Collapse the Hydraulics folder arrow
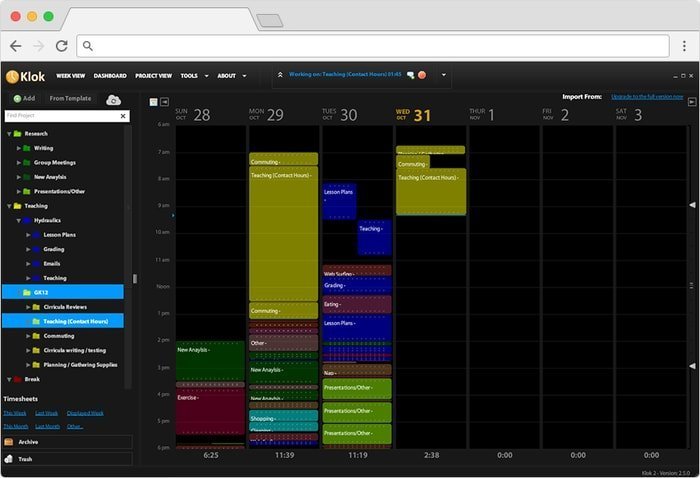700x478 pixels. click(19, 220)
